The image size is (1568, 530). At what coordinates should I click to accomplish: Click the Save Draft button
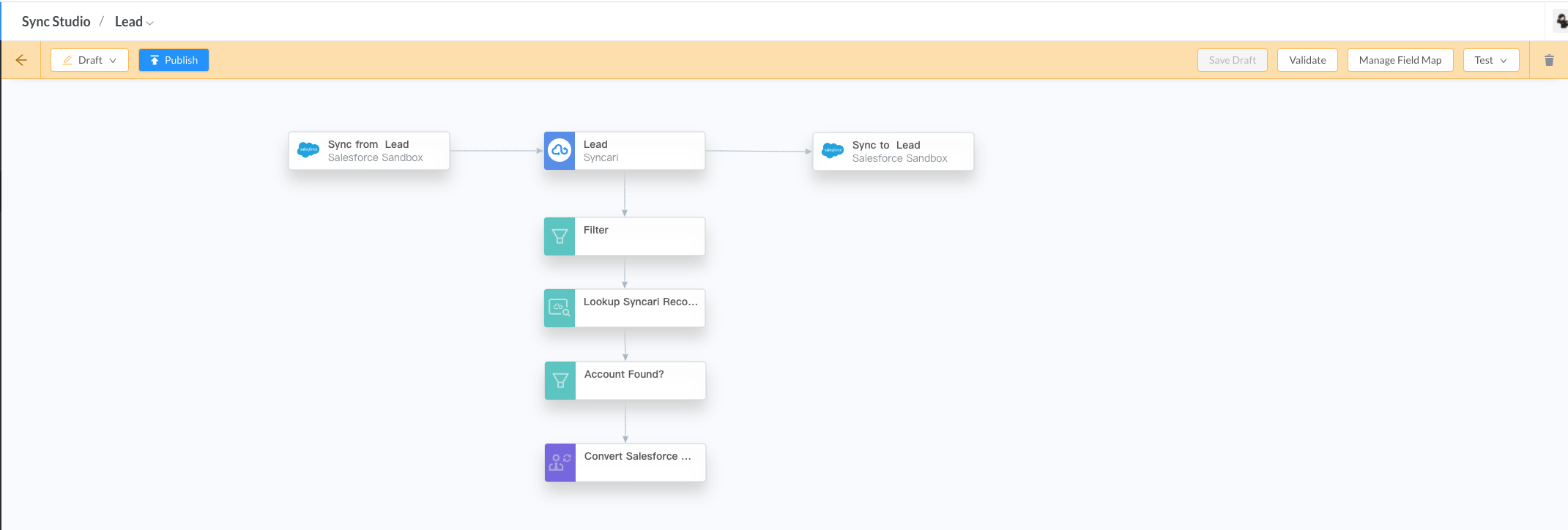click(x=1233, y=60)
